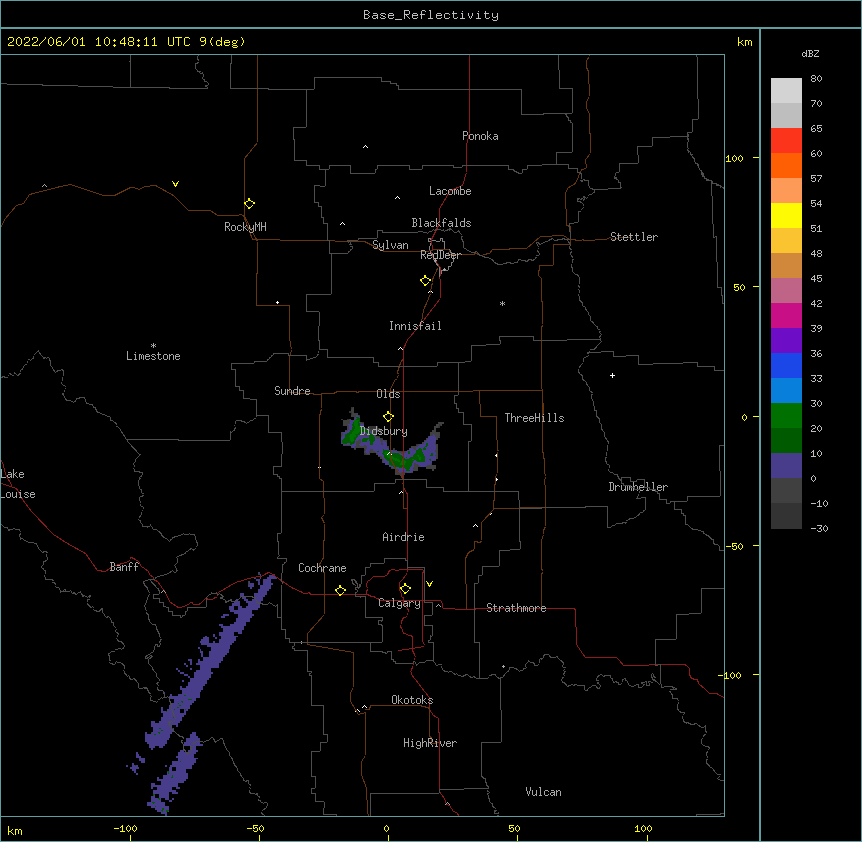The height and width of the screenshot is (842, 862).
Task: Click the Stettler city label
Action: (x=634, y=237)
